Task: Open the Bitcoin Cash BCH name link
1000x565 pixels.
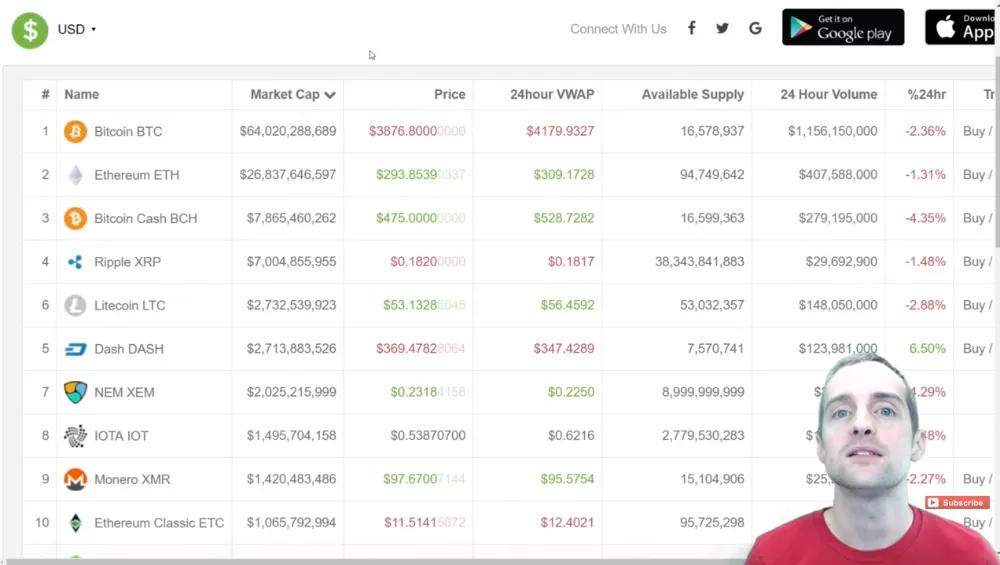Action: tap(145, 218)
